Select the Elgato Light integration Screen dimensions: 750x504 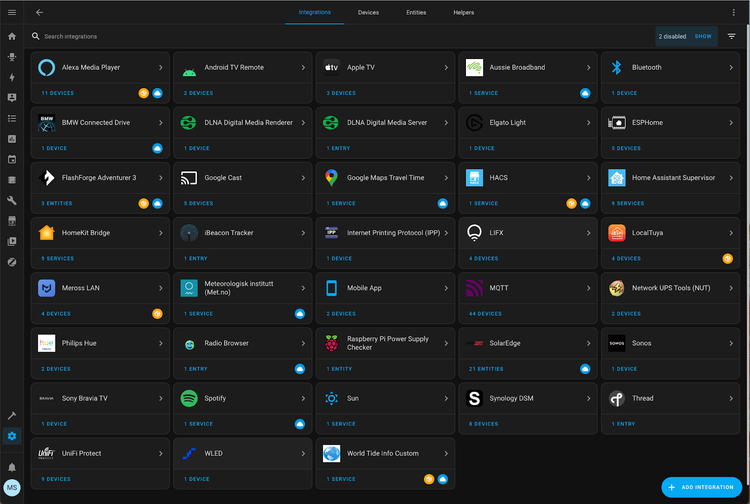click(528, 122)
